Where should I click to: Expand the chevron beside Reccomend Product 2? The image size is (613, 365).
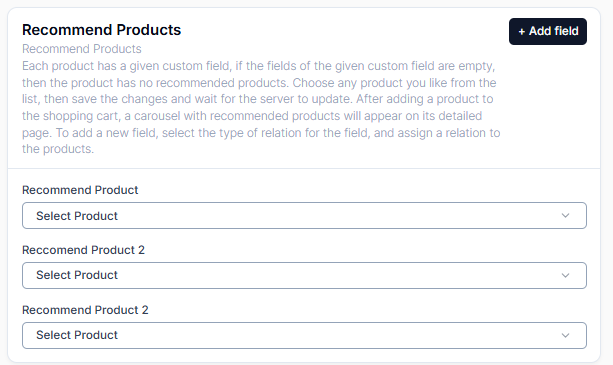[x=565, y=276]
